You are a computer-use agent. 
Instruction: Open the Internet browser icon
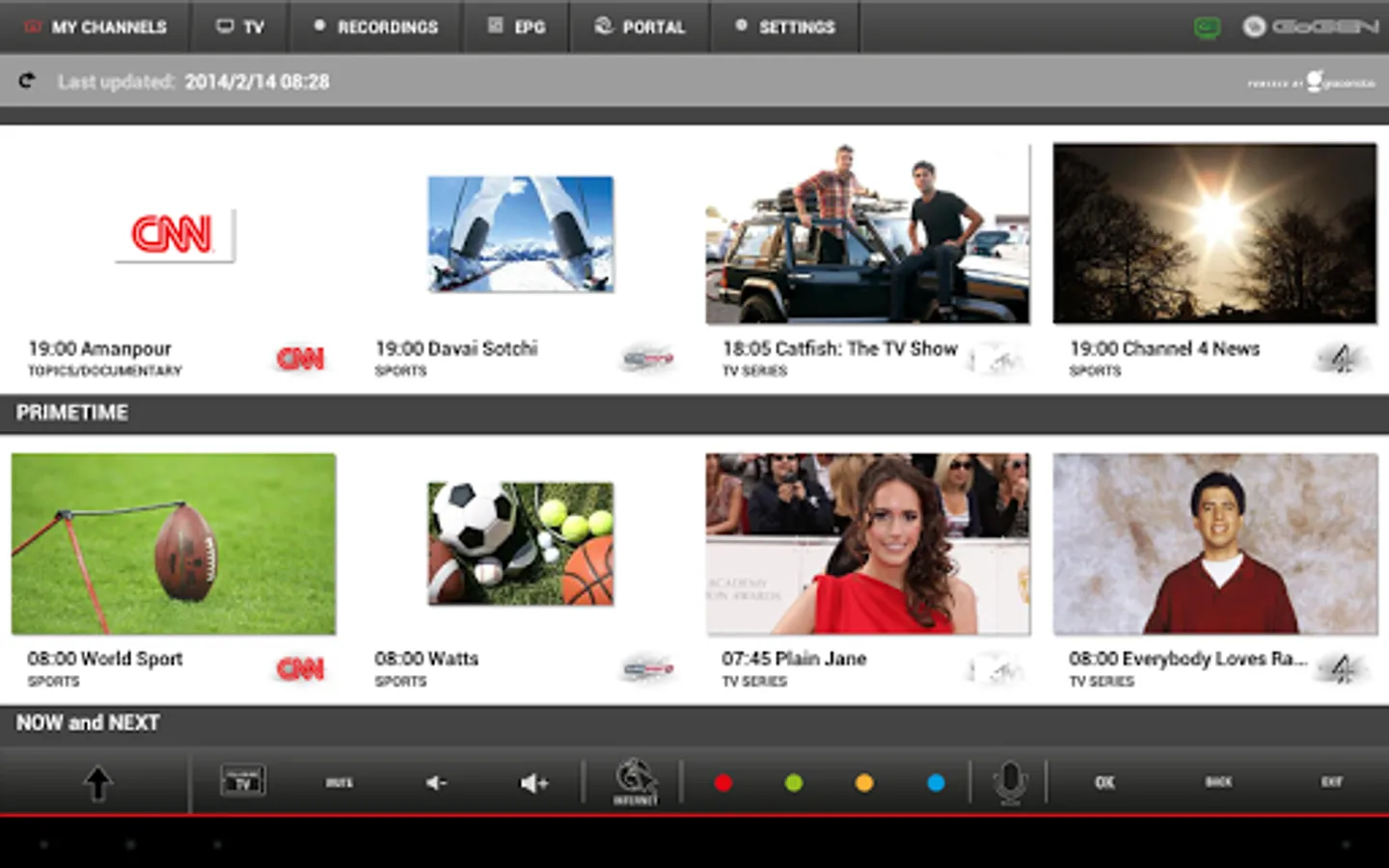coord(635,782)
